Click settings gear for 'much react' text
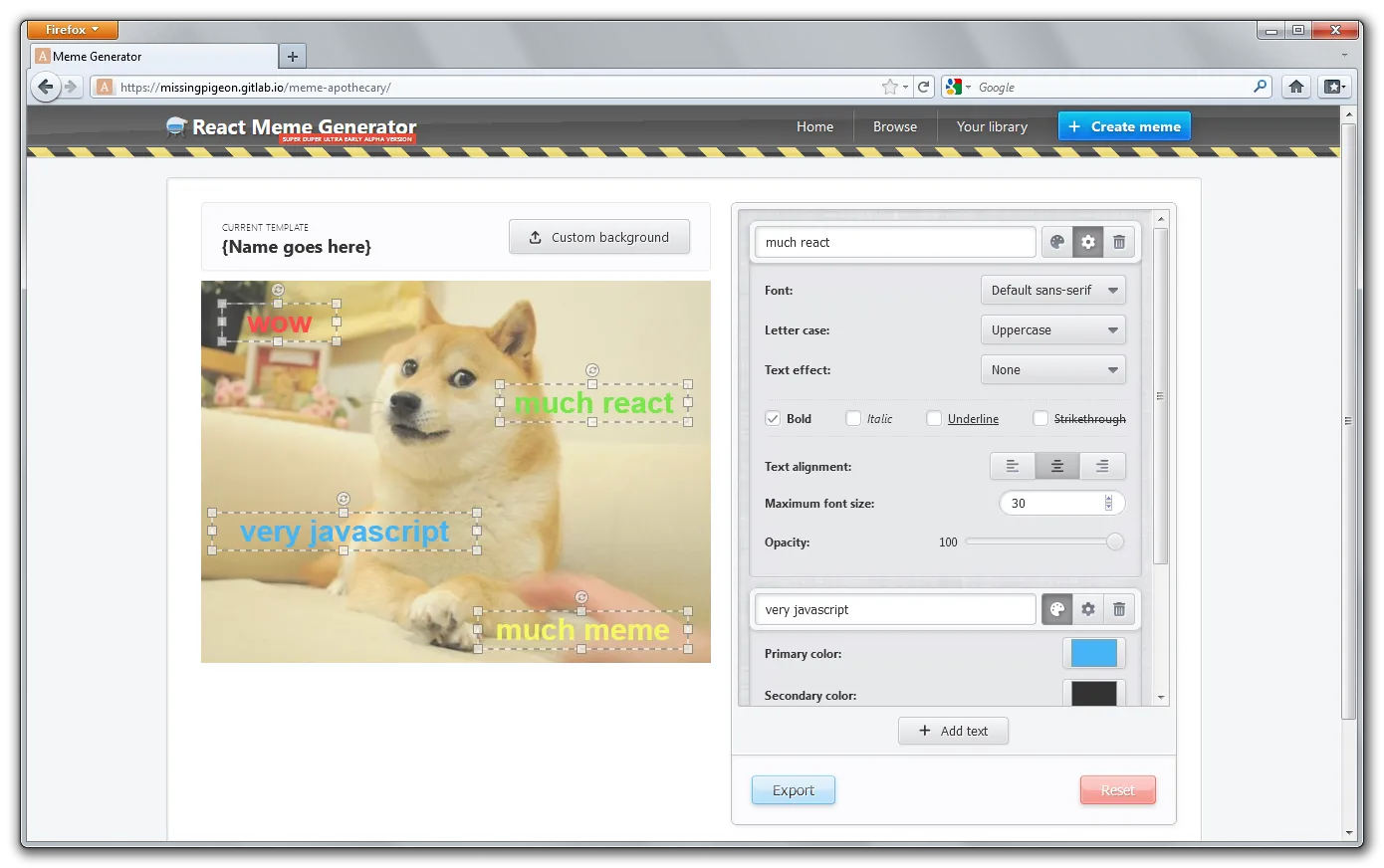Image resolution: width=1384 pixels, height=868 pixels. tap(1088, 242)
